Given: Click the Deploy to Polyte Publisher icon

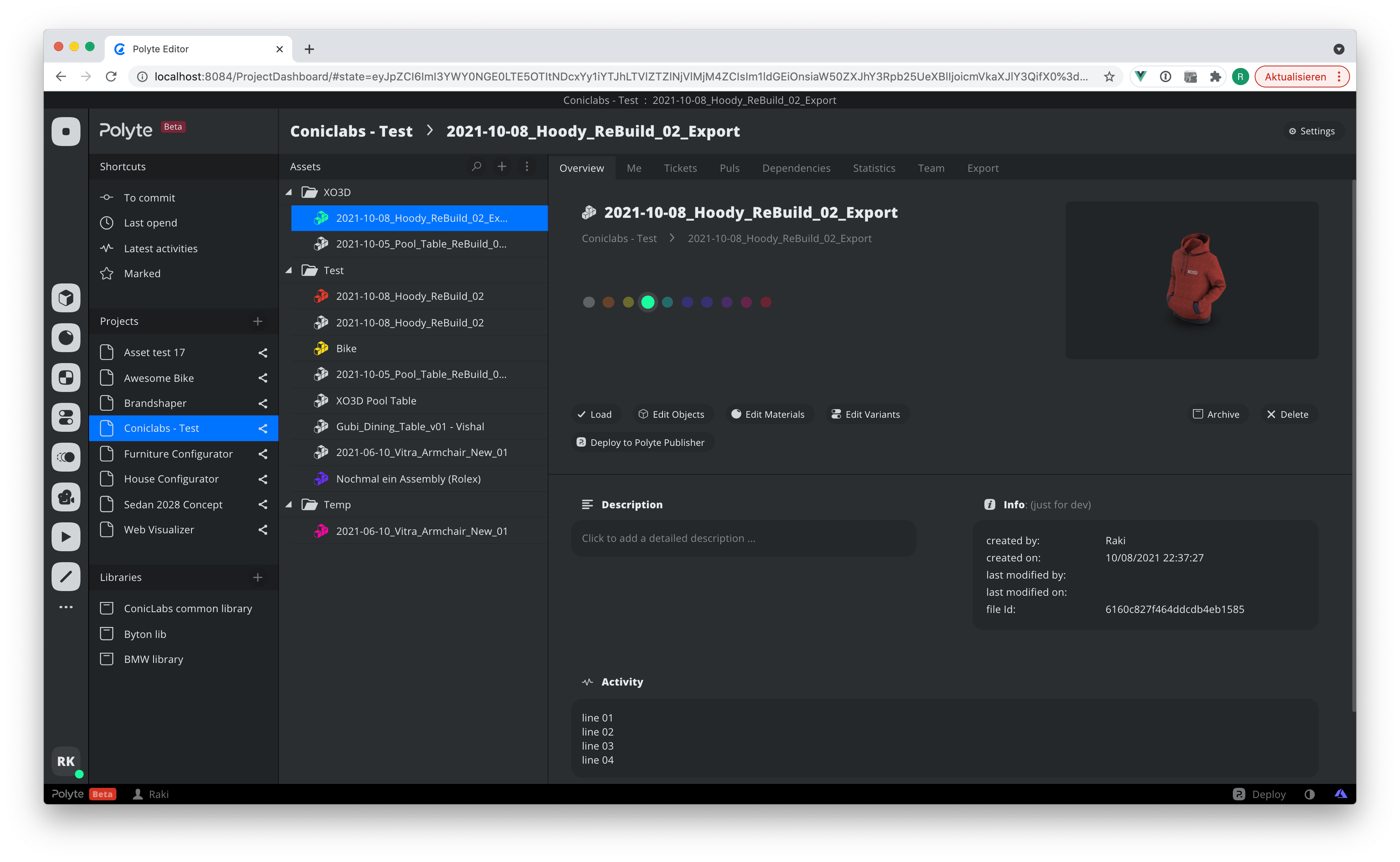Looking at the screenshot, I should click(x=582, y=442).
